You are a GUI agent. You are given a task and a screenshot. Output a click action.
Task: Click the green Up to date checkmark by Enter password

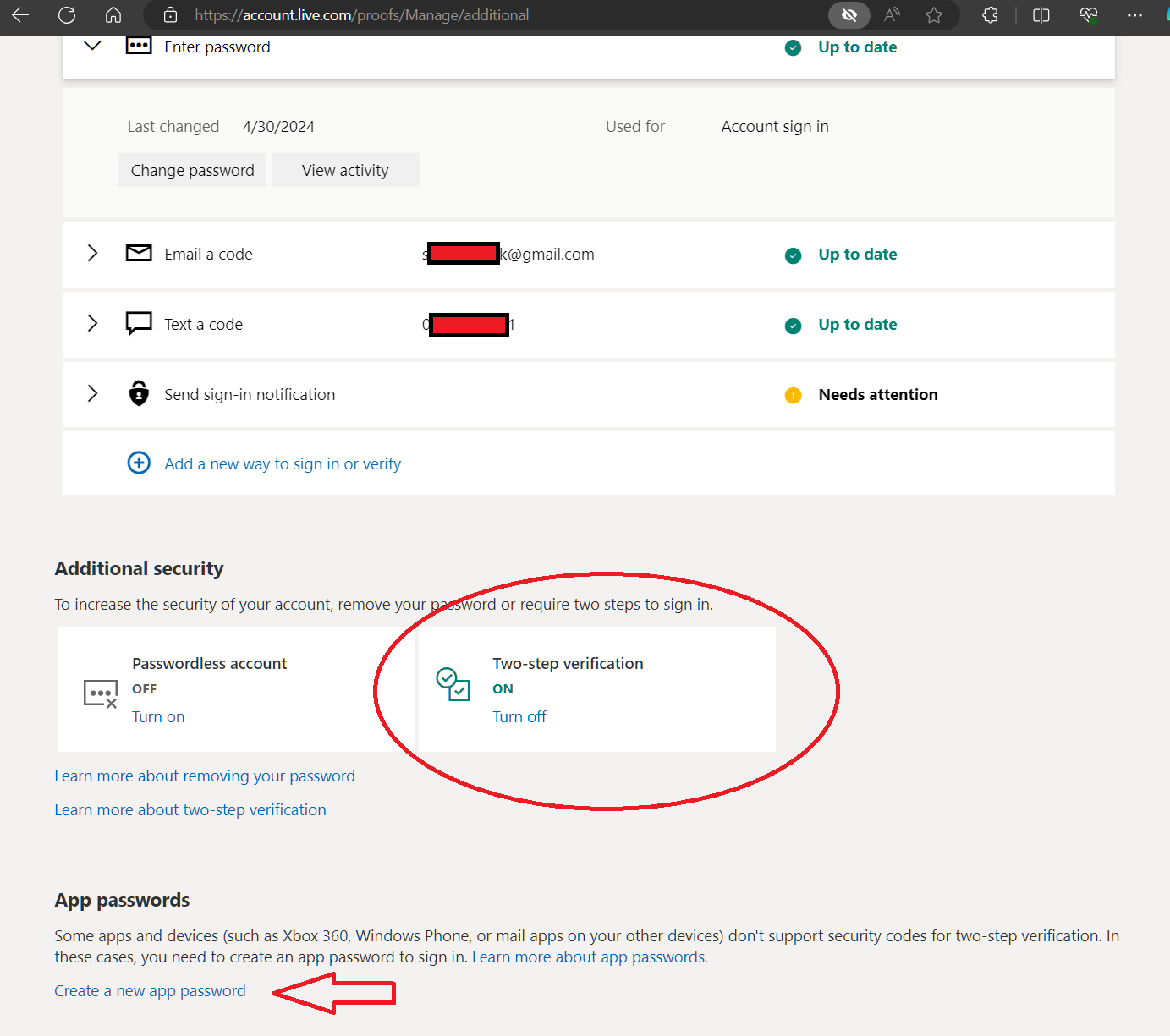(x=793, y=48)
